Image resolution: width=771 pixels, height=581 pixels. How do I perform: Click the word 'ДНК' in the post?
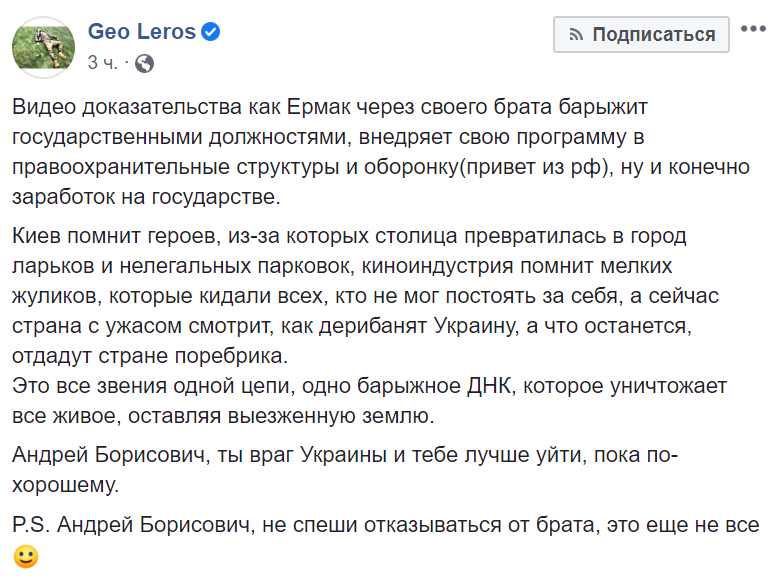[490, 386]
